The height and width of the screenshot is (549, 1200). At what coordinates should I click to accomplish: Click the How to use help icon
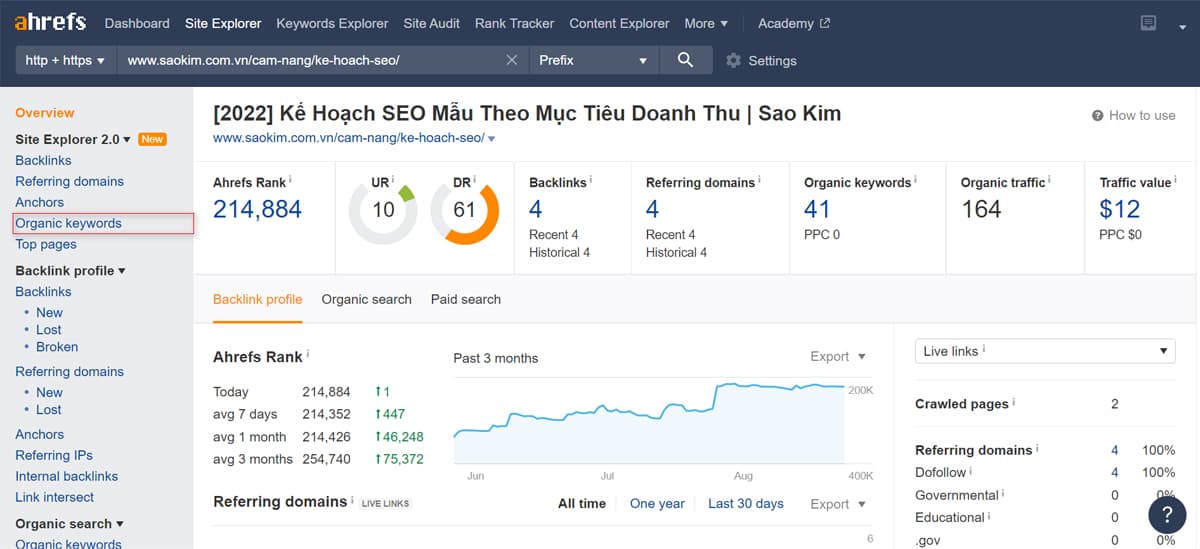pyautogui.click(x=1097, y=115)
